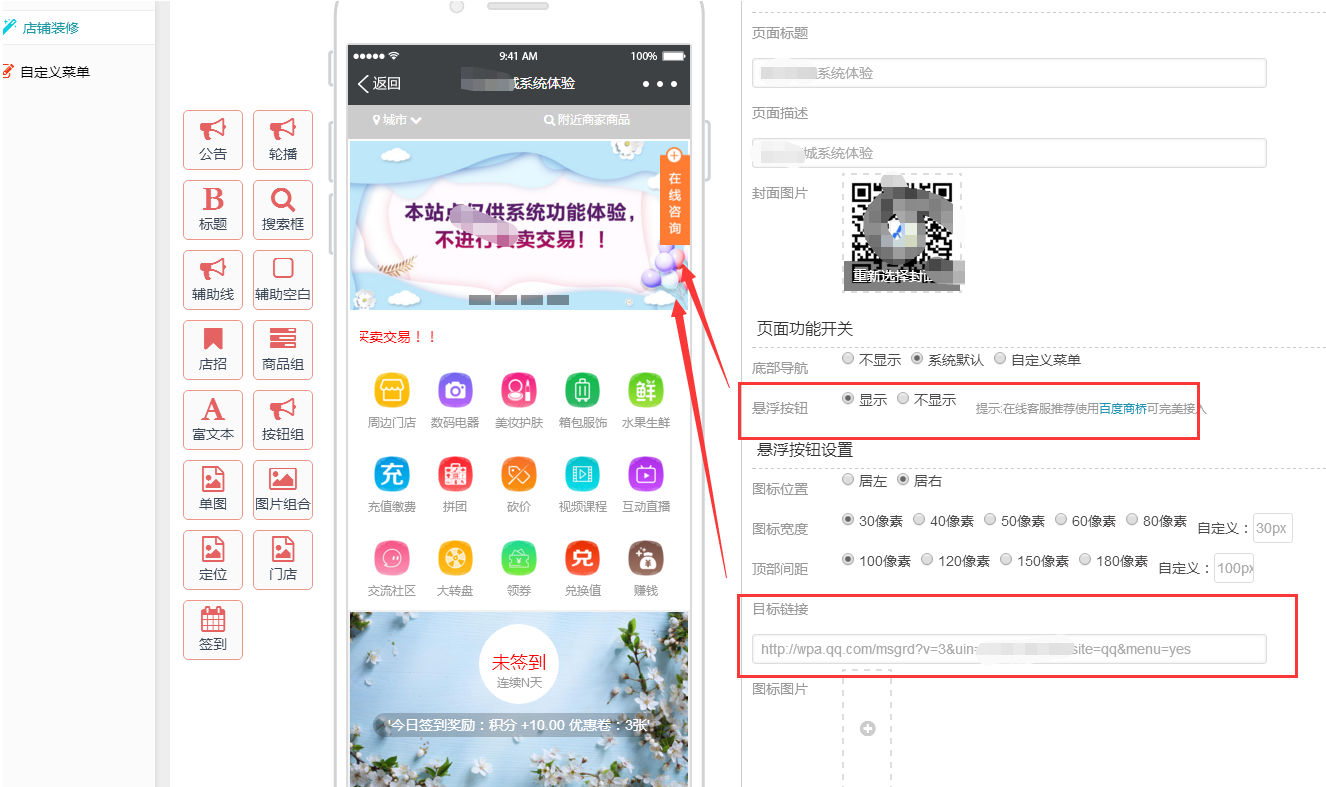Viewport: 1326px width, 787px height.
Task: Insert a 富文本 rich text block
Action: tap(213, 419)
